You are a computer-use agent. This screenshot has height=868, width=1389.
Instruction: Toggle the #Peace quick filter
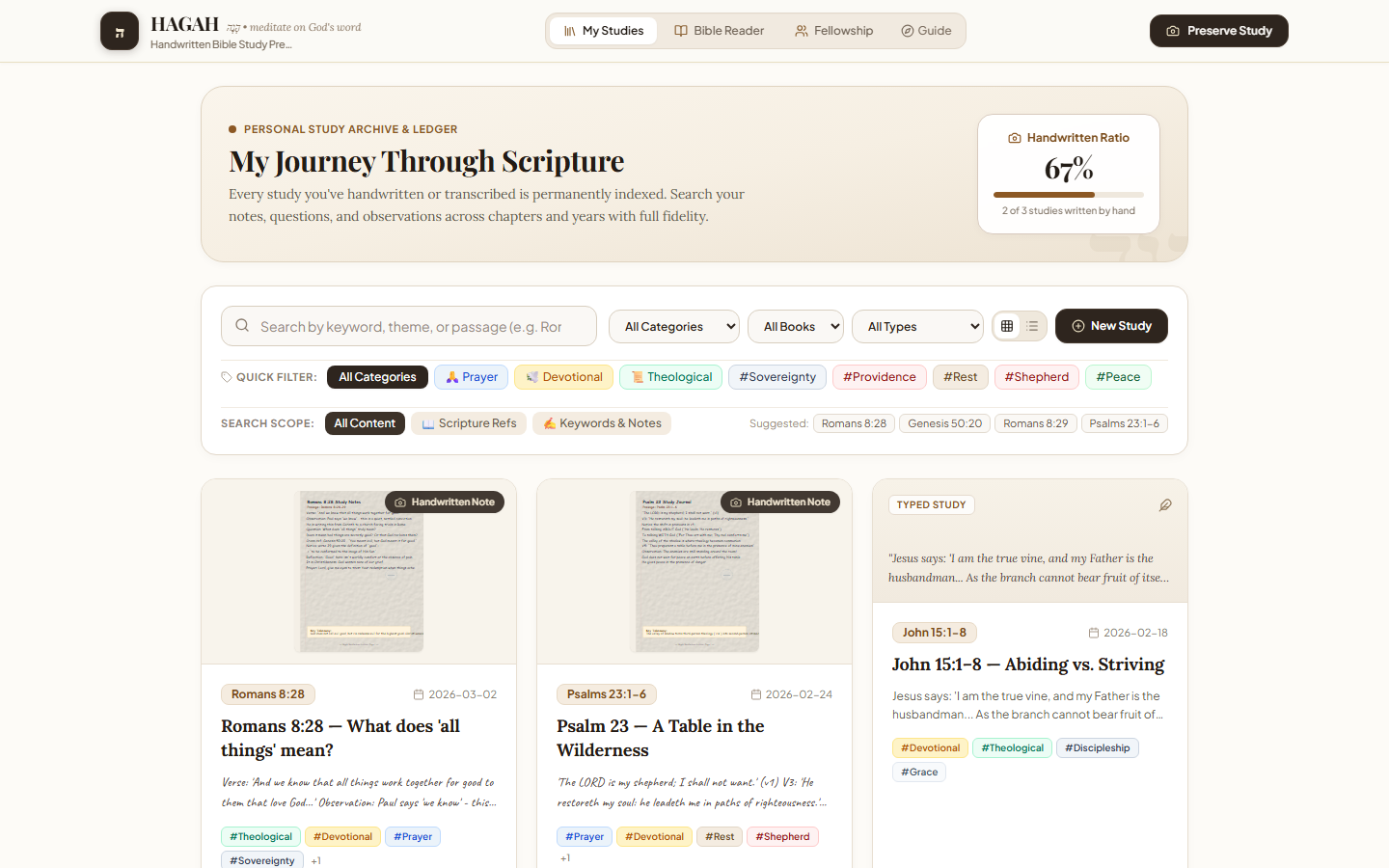point(1118,377)
